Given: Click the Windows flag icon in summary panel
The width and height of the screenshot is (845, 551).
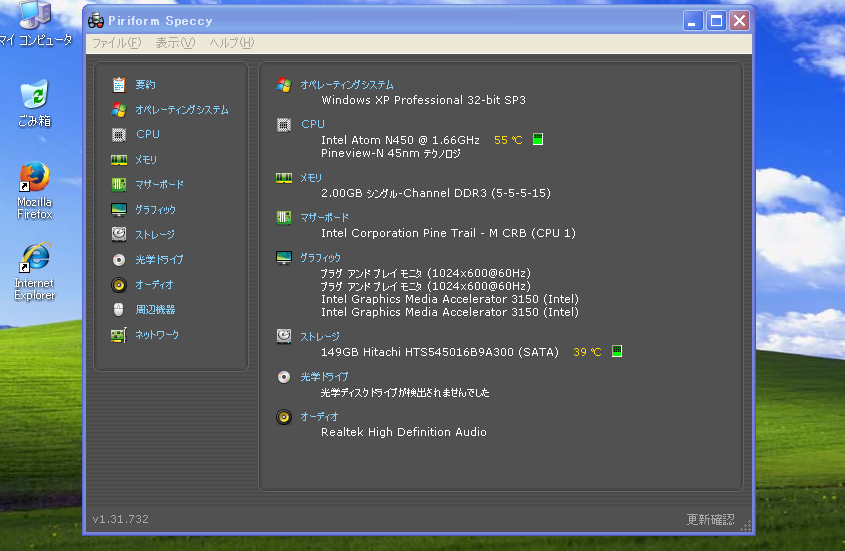Looking at the screenshot, I should (284, 85).
